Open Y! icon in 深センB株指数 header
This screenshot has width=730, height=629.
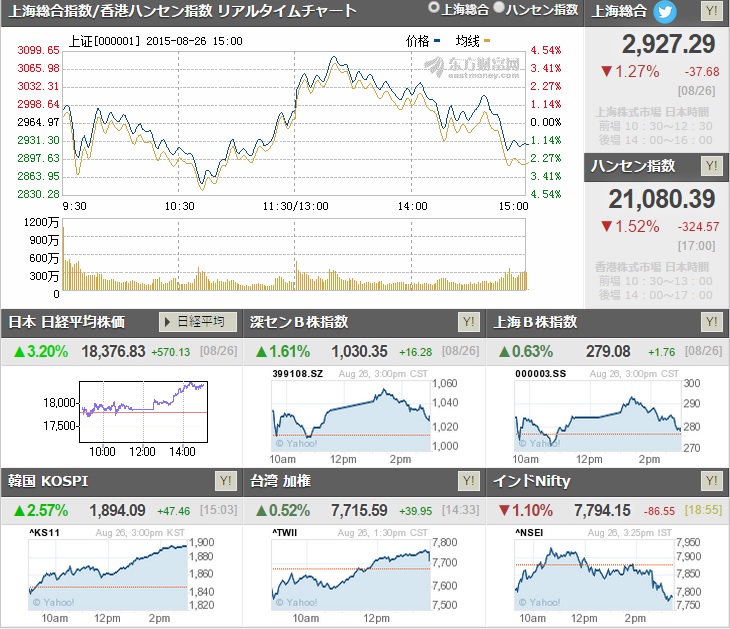468,322
